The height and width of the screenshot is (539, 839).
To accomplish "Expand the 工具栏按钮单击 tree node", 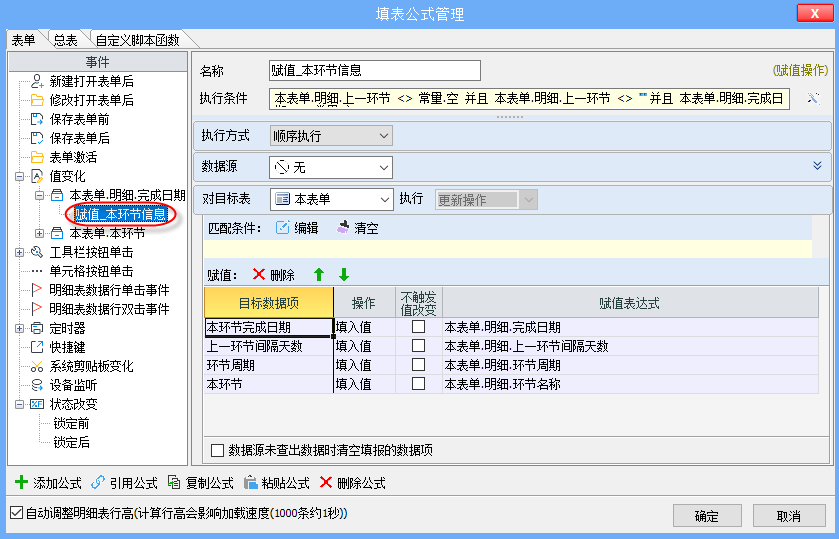I will (20, 252).
